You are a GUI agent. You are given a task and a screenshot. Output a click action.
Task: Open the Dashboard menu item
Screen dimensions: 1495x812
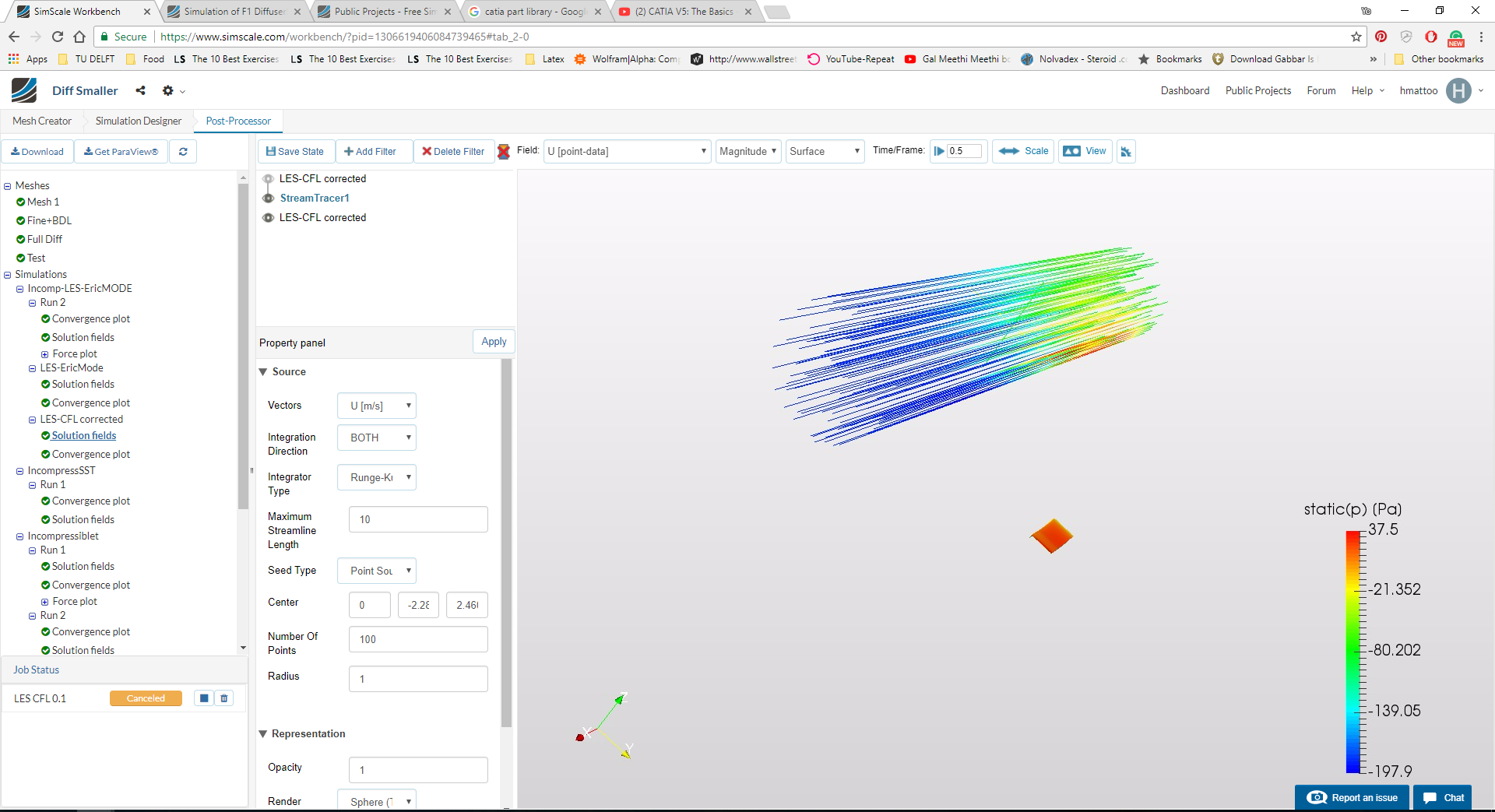point(1185,90)
